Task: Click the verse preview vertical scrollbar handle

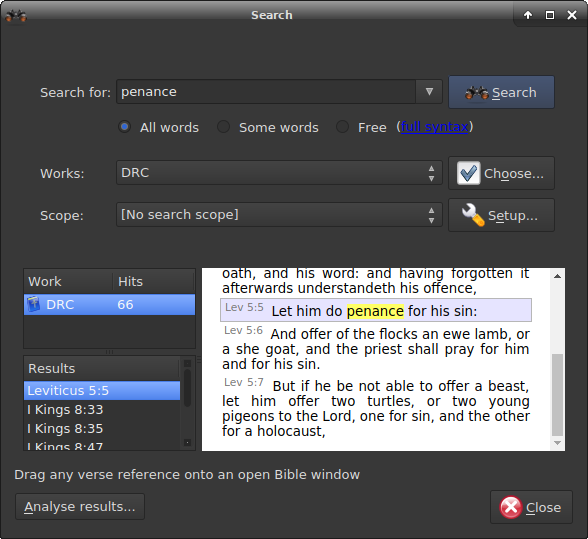Action: click(557, 395)
